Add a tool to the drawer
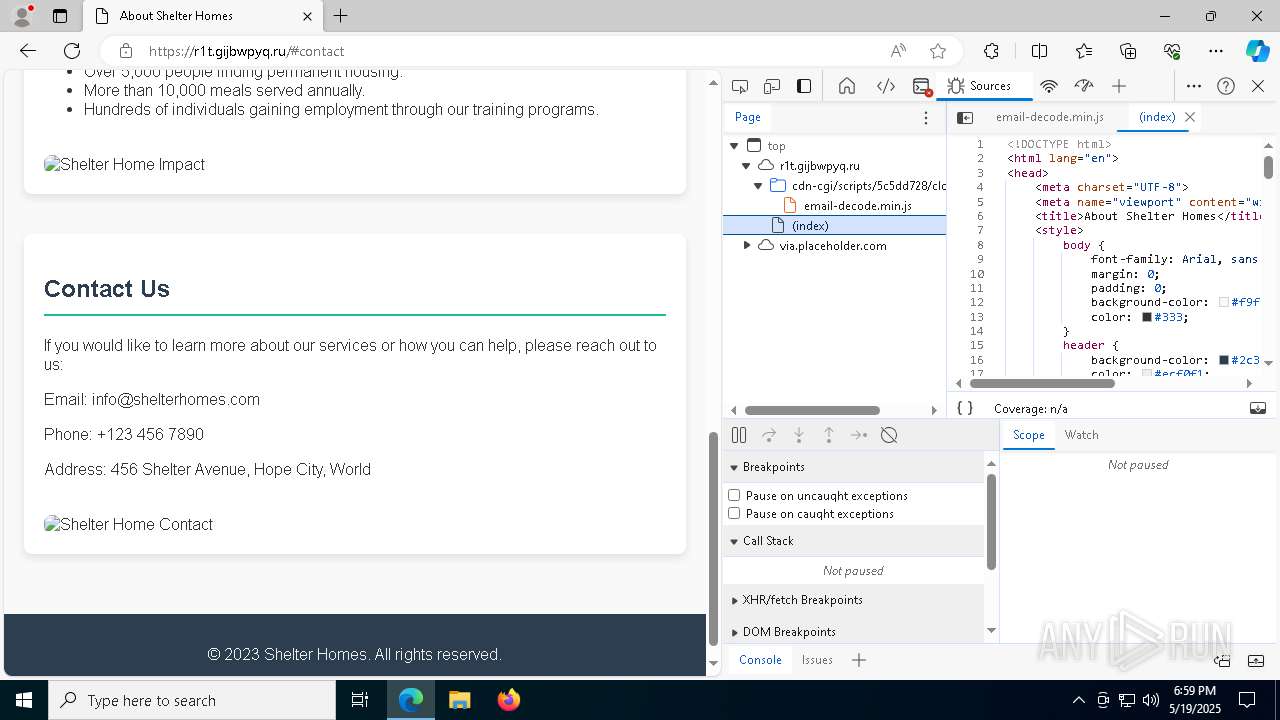 click(x=859, y=660)
